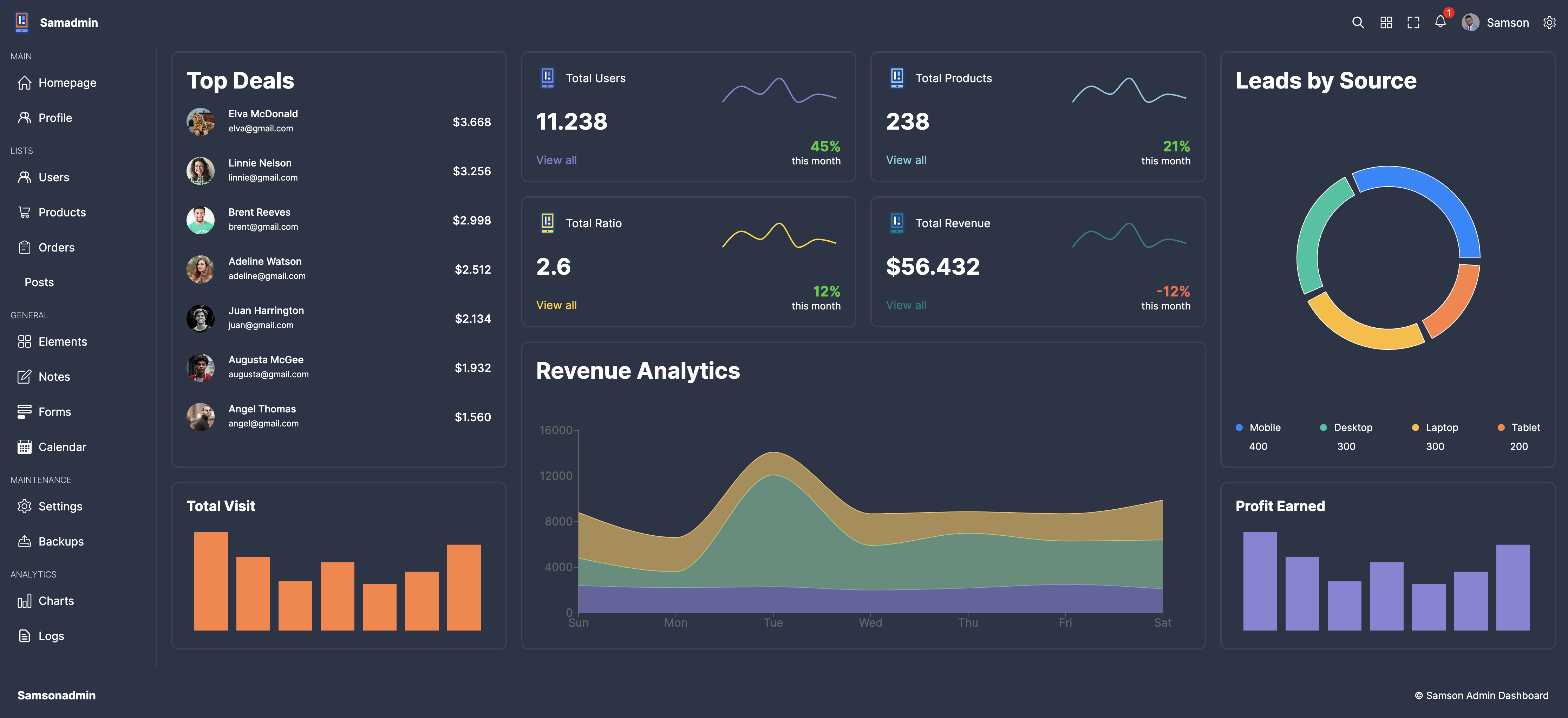
Task: Click Samson's profile avatar
Action: (x=1470, y=22)
